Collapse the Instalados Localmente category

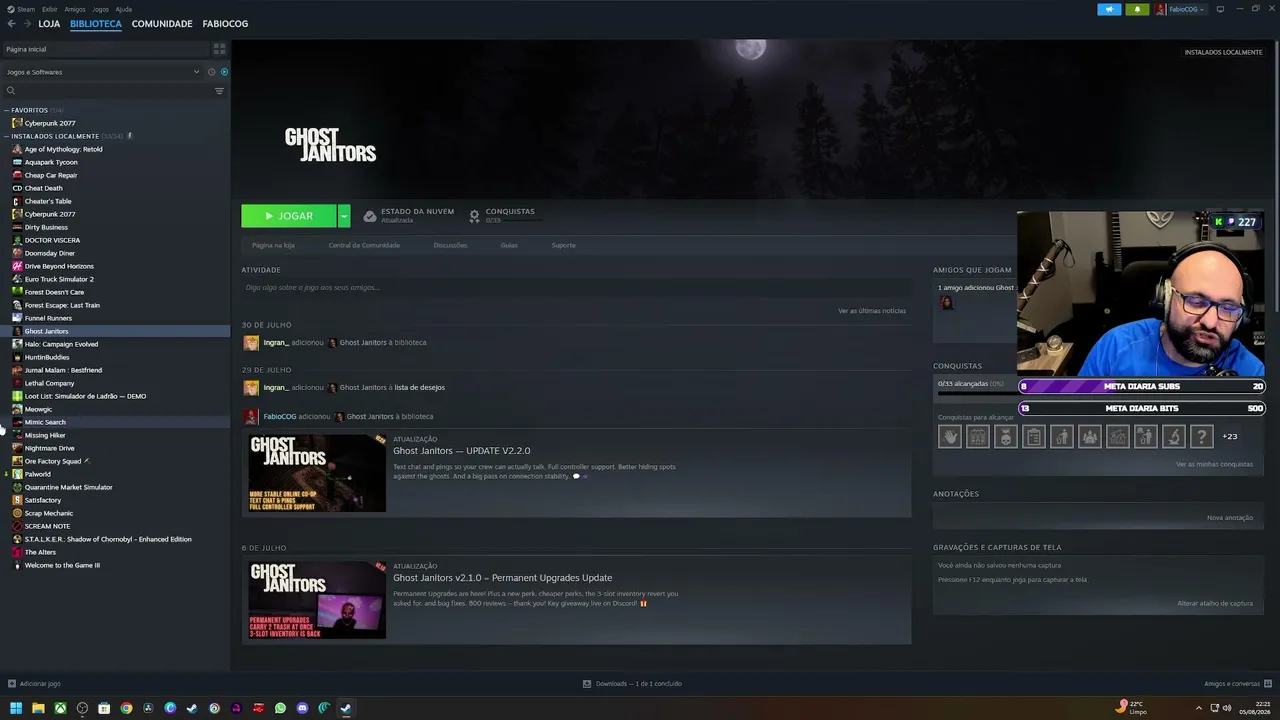(7, 136)
